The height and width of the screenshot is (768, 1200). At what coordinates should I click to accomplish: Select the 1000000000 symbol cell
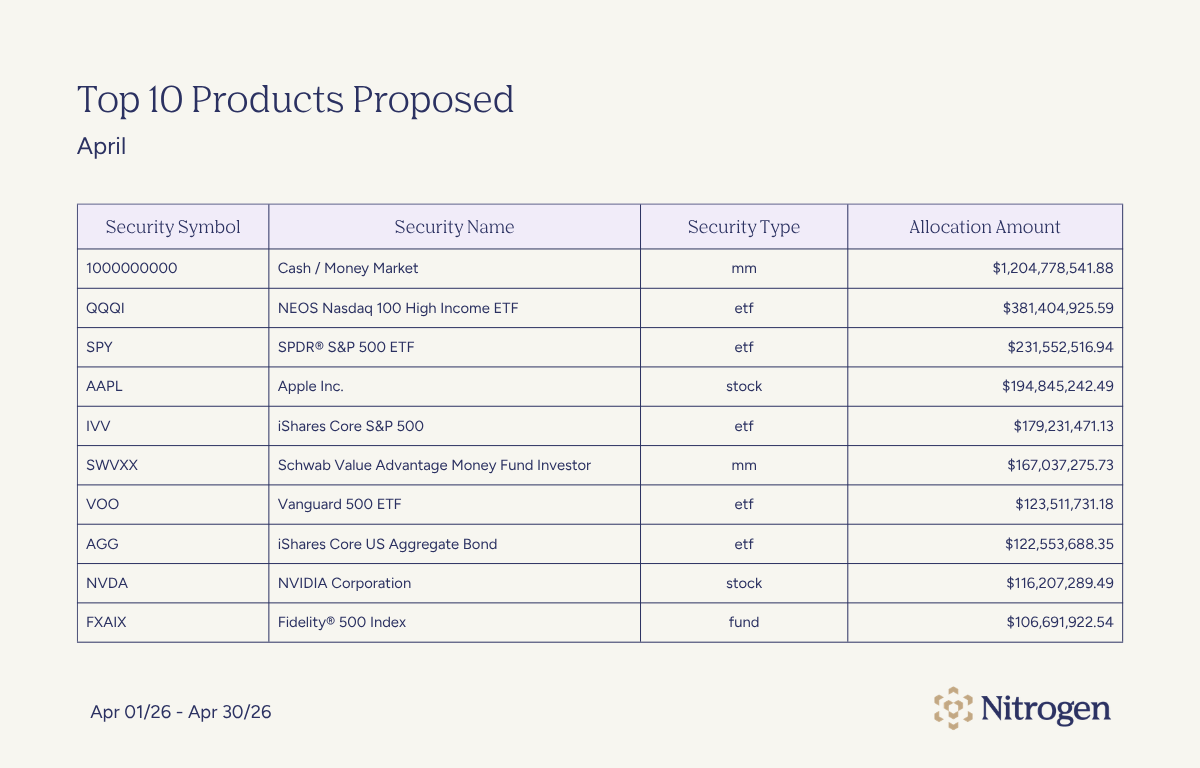tap(173, 269)
